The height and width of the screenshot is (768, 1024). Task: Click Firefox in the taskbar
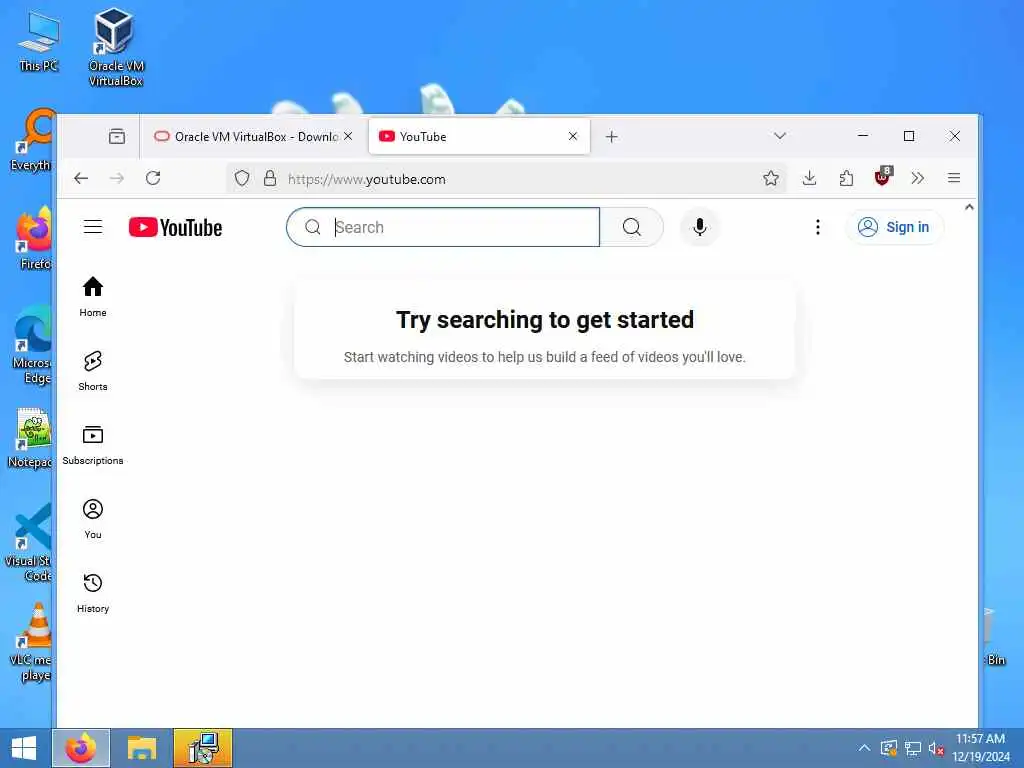click(81, 748)
